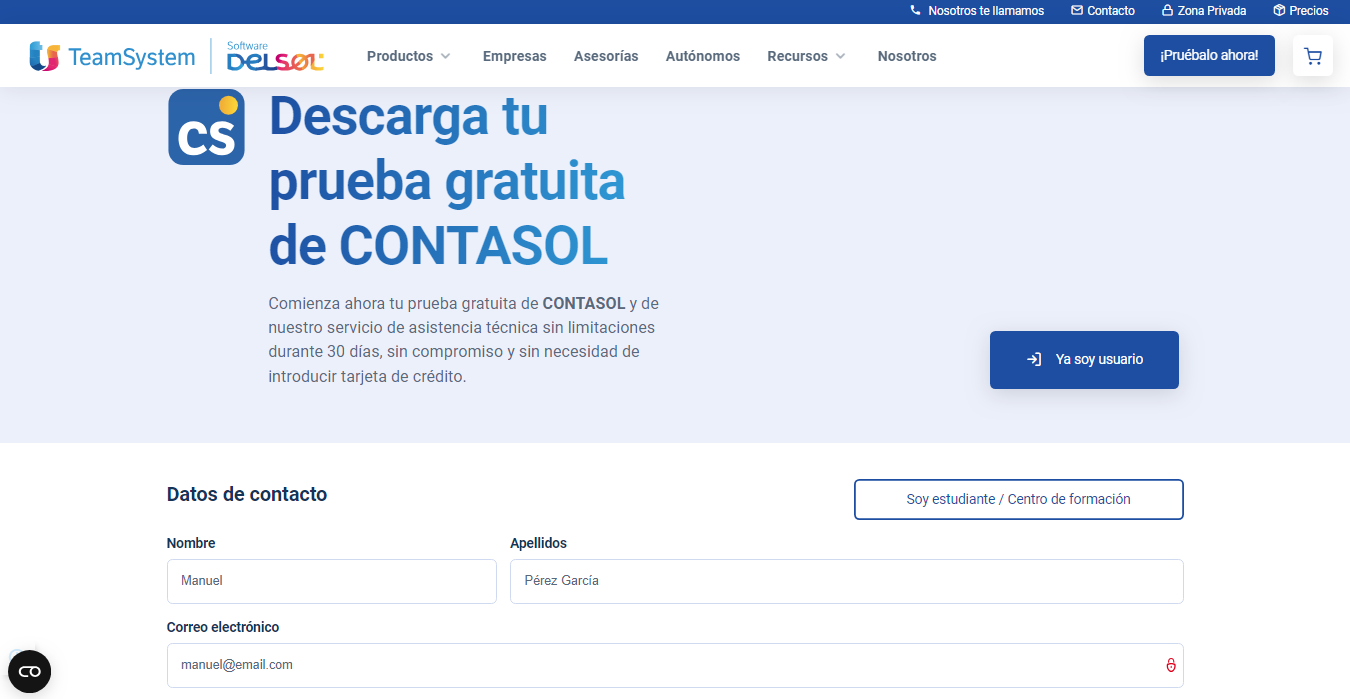Open the Zona Privada link

pyautogui.click(x=1212, y=11)
